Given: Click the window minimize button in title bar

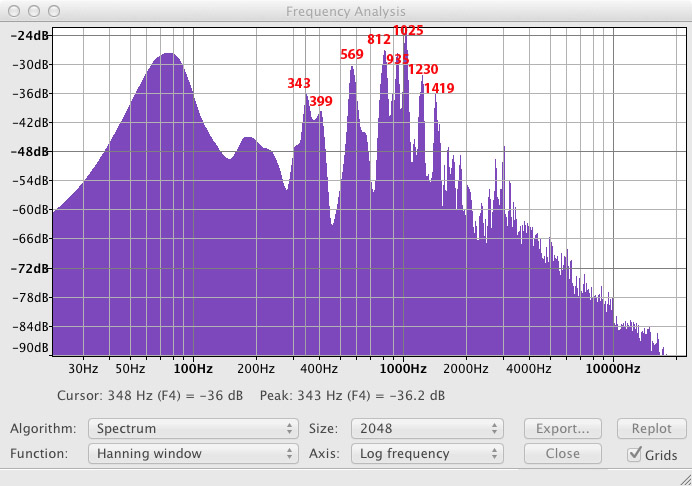Looking at the screenshot, I should pyautogui.click(x=34, y=11).
